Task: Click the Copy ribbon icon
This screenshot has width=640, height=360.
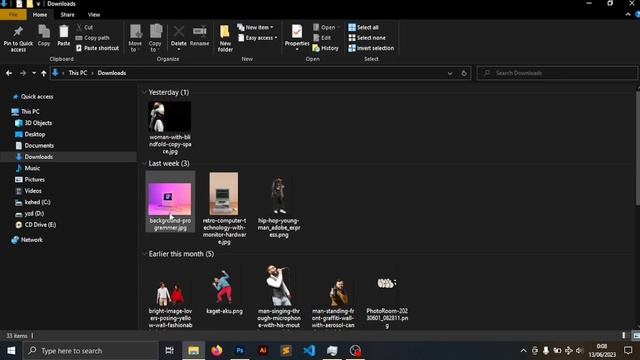Action: [44, 31]
